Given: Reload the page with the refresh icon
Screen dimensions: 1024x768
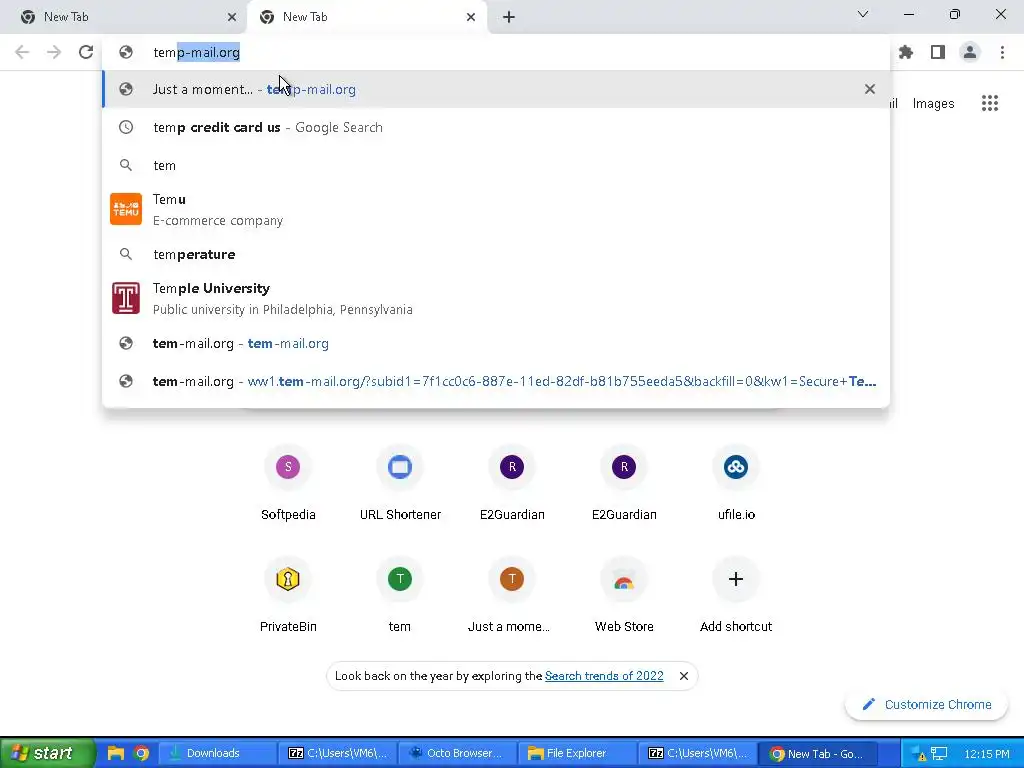Looking at the screenshot, I should (x=86, y=52).
